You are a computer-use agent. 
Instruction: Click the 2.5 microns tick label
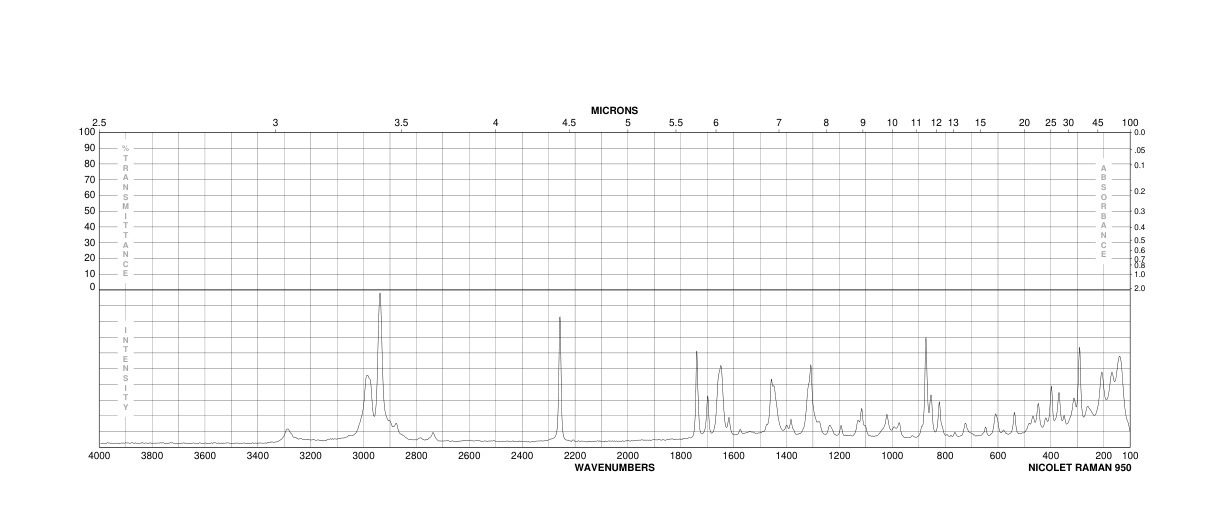click(99, 122)
